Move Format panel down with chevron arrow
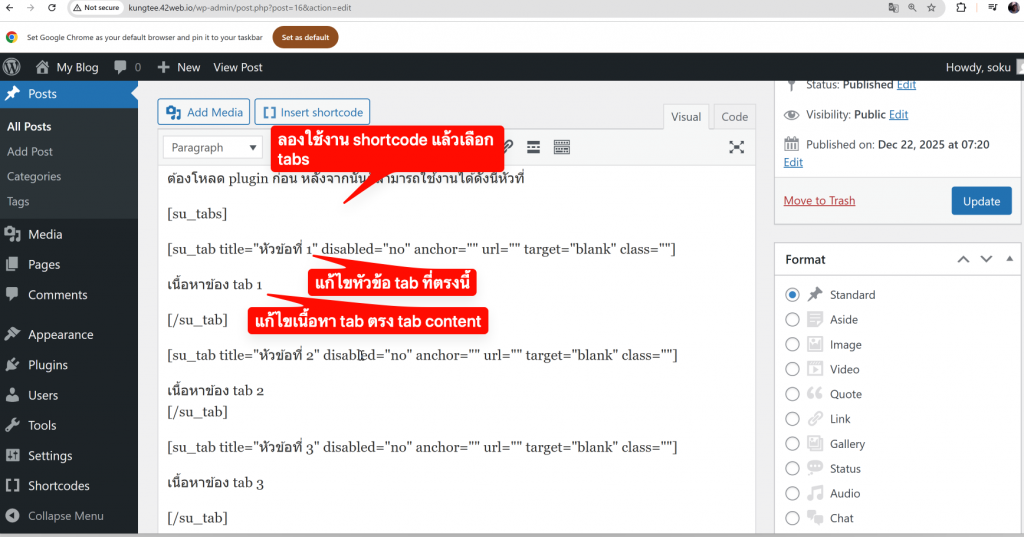 985,259
